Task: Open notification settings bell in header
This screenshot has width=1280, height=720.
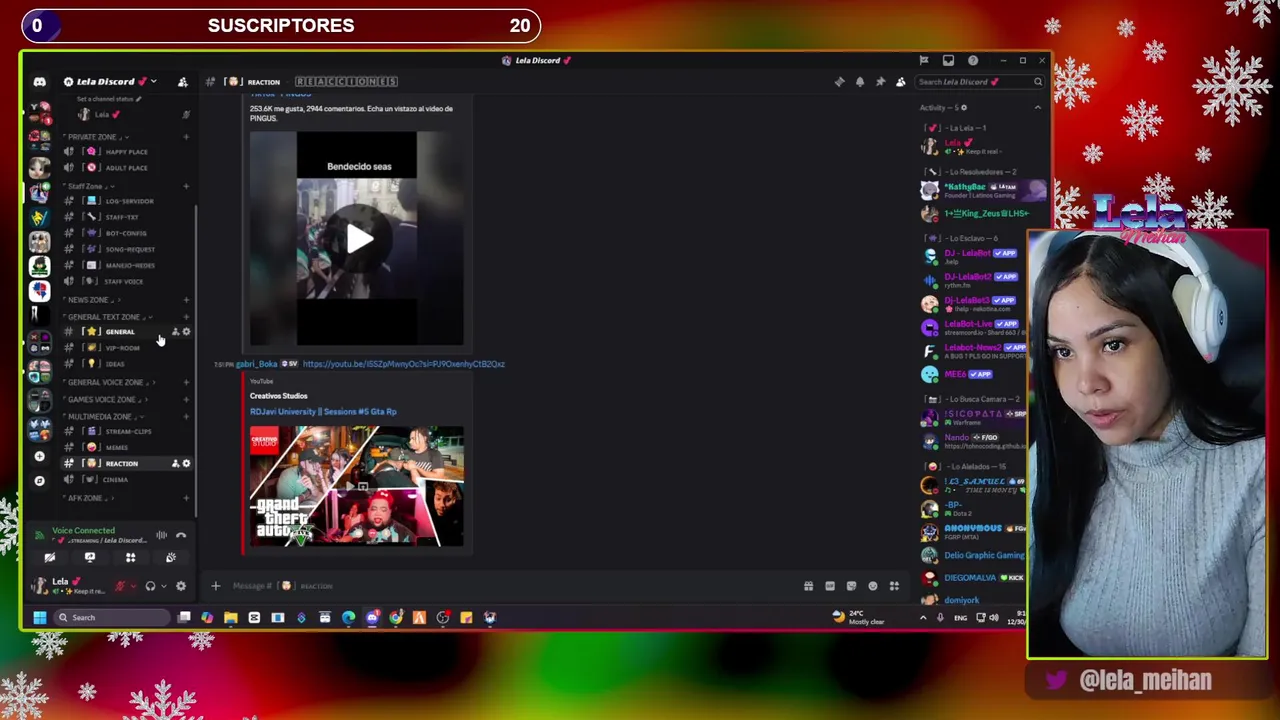Action: (860, 82)
